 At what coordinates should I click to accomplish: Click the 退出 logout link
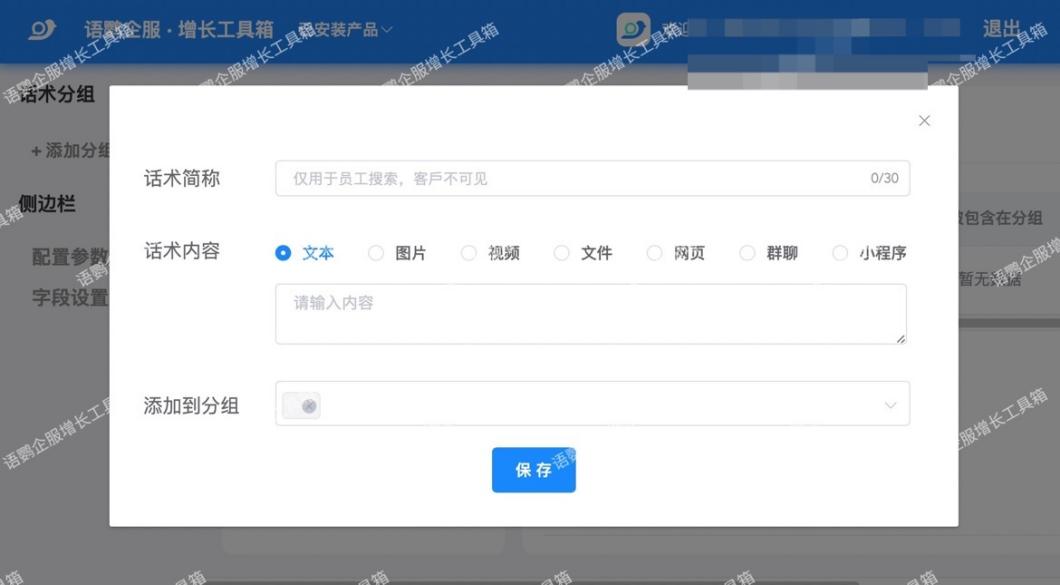click(1001, 29)
